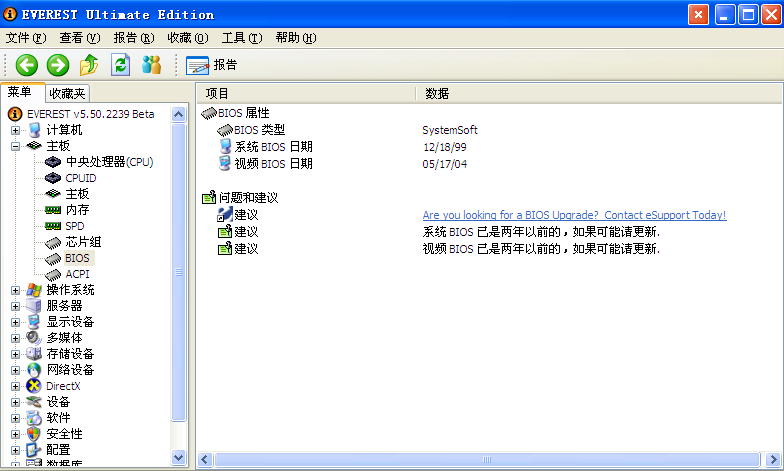Select the ACPI chip icon
Image resolution: width=784 pixels, height=471 pixels.
[x=52, y=274]
